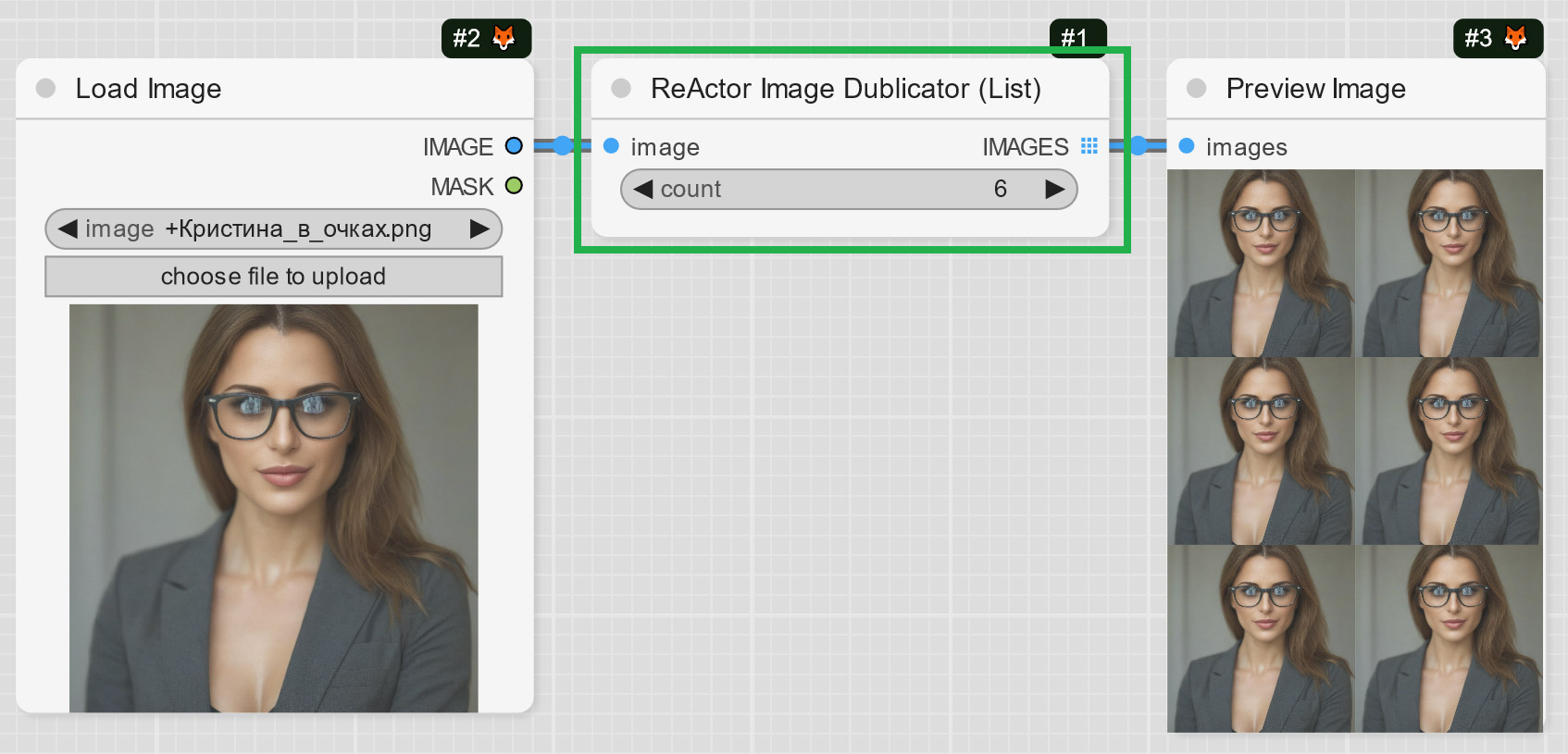Click the fox badge on node #2

[x=504, y=38]
